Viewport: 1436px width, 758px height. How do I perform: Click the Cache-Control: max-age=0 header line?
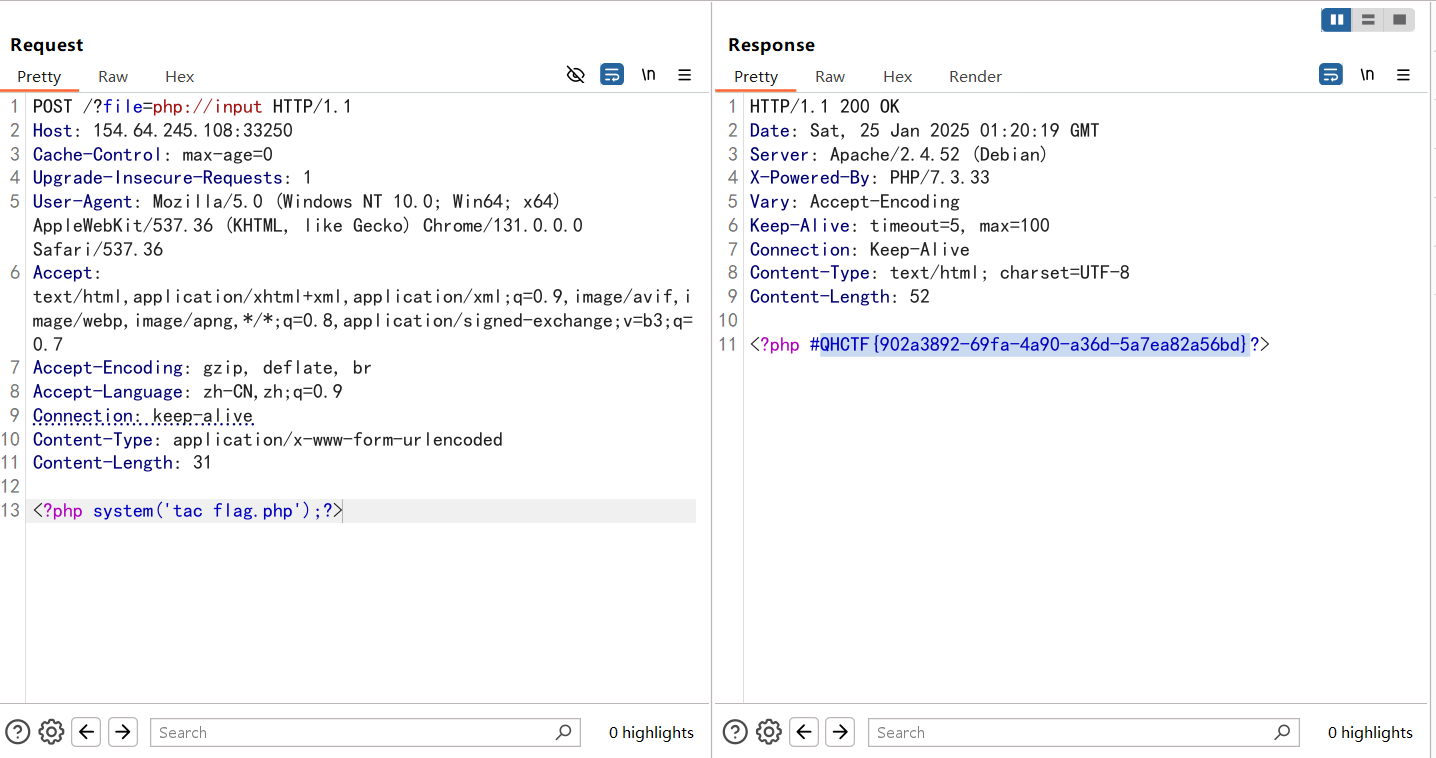(153, 155)
